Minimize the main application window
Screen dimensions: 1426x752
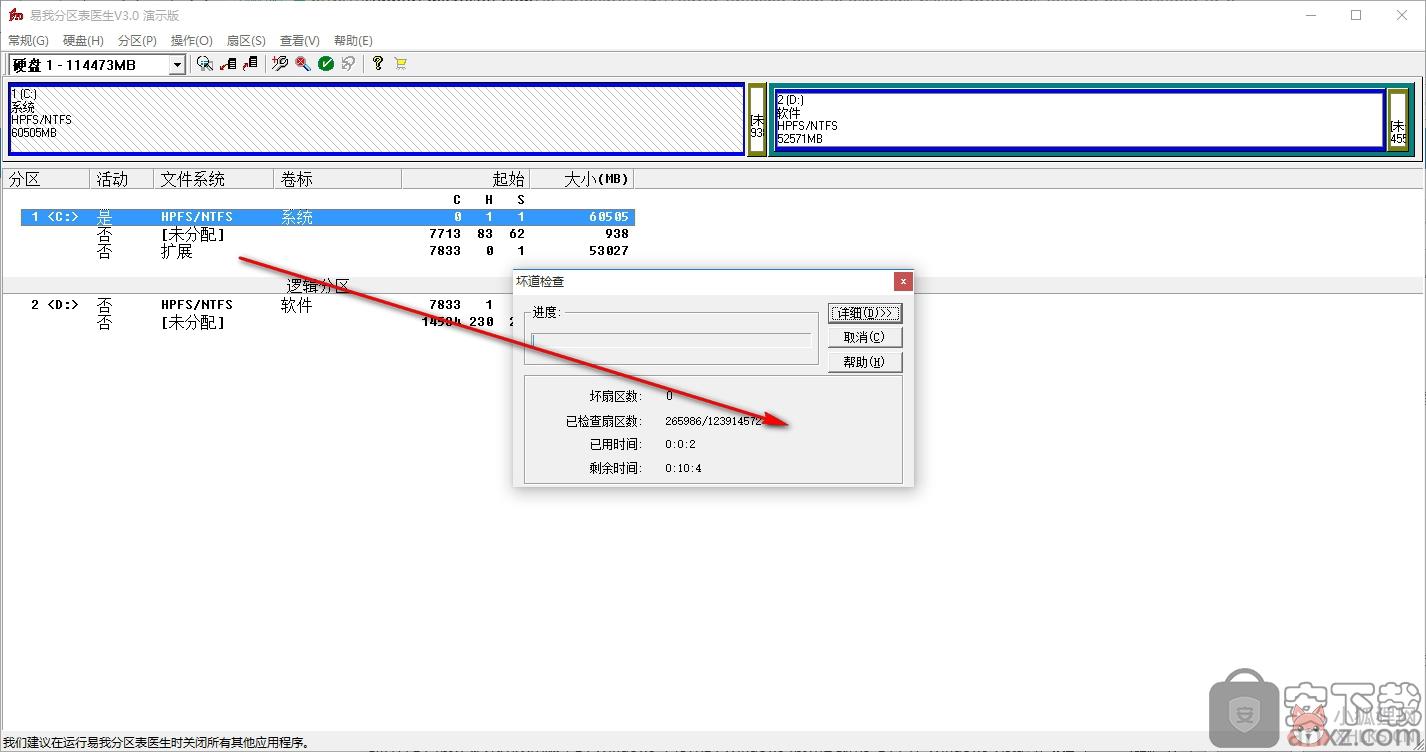click(x=1311, y=15)
